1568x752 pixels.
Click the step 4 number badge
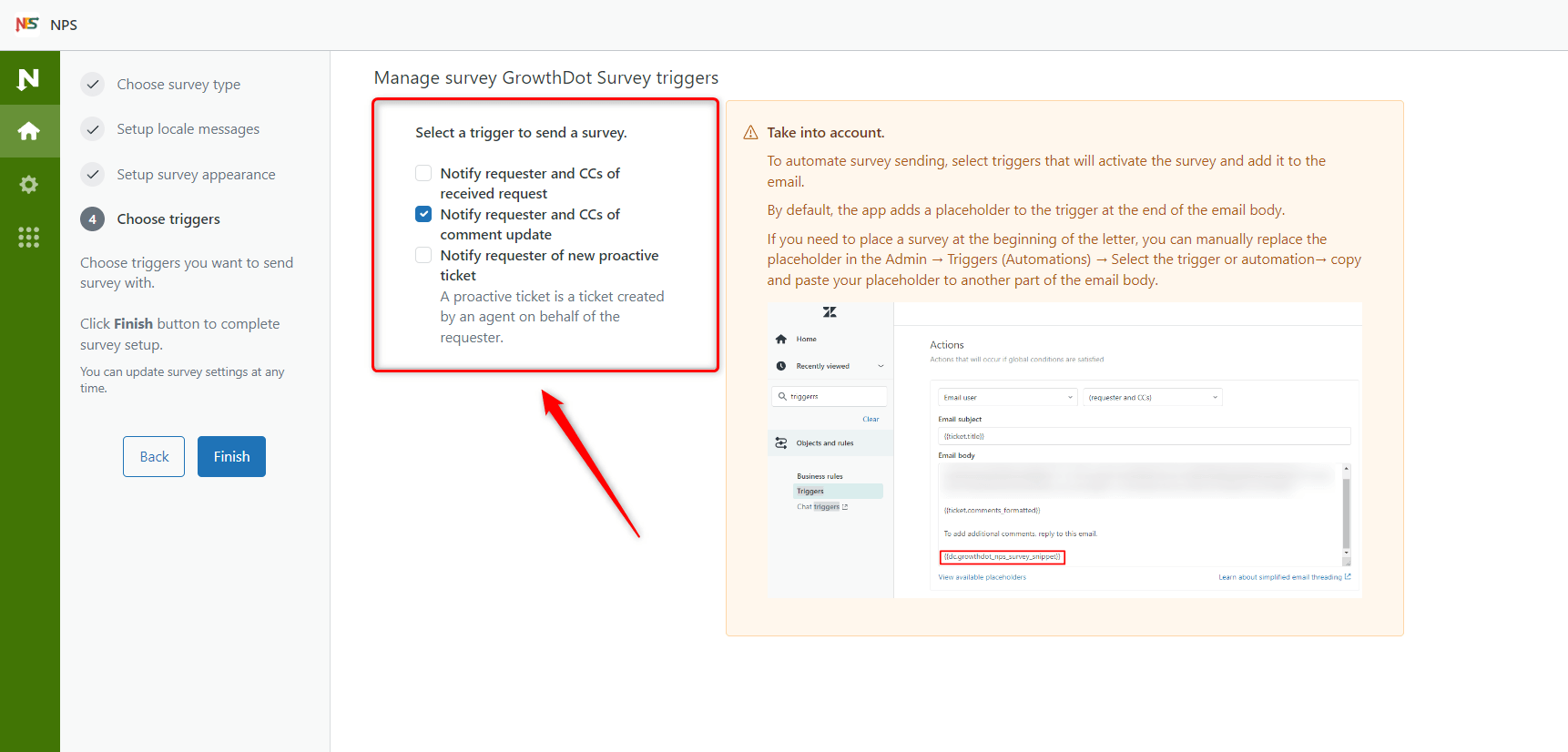point(93,219)
